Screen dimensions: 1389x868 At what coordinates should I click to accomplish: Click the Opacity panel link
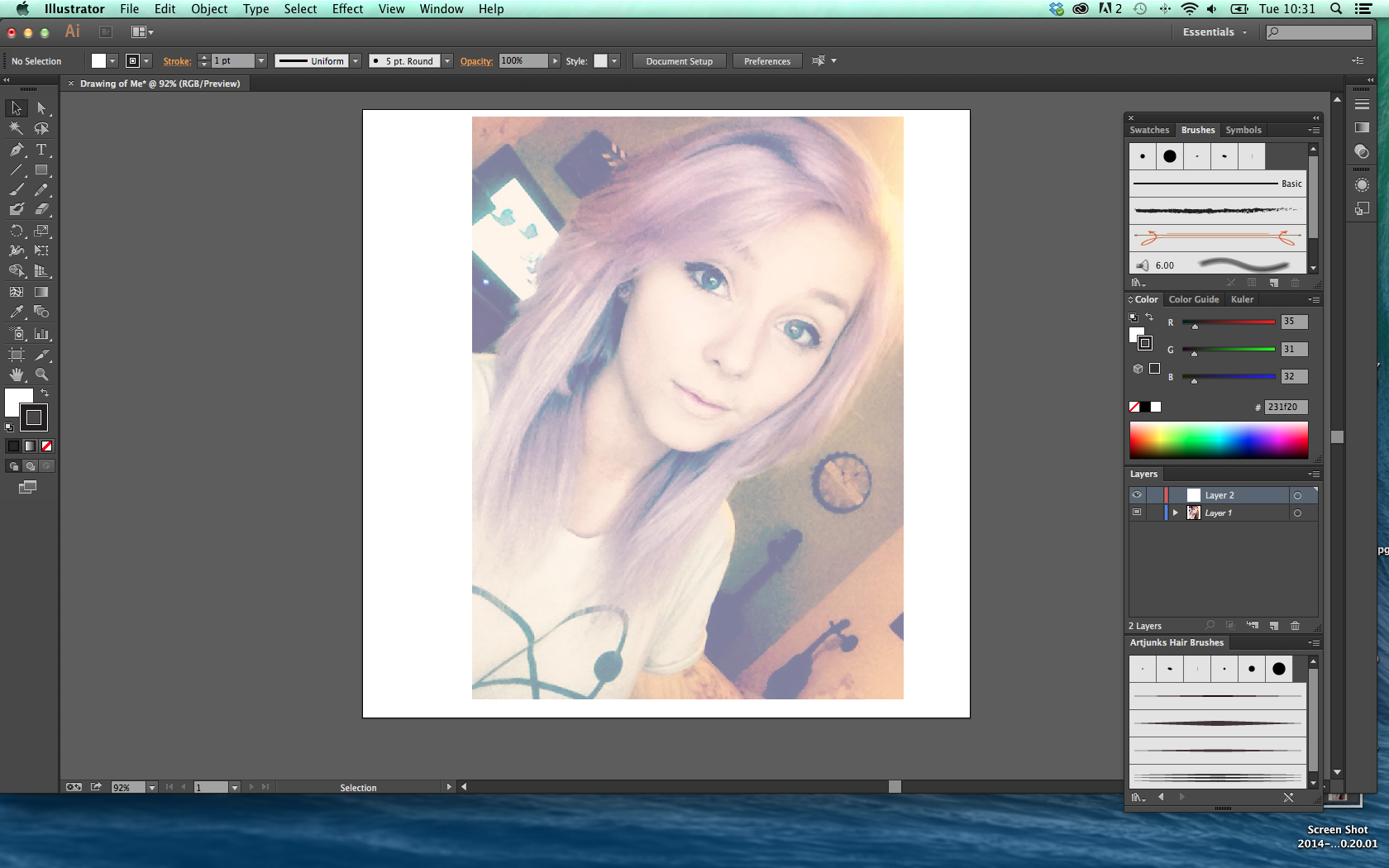[x=477, y=61]
